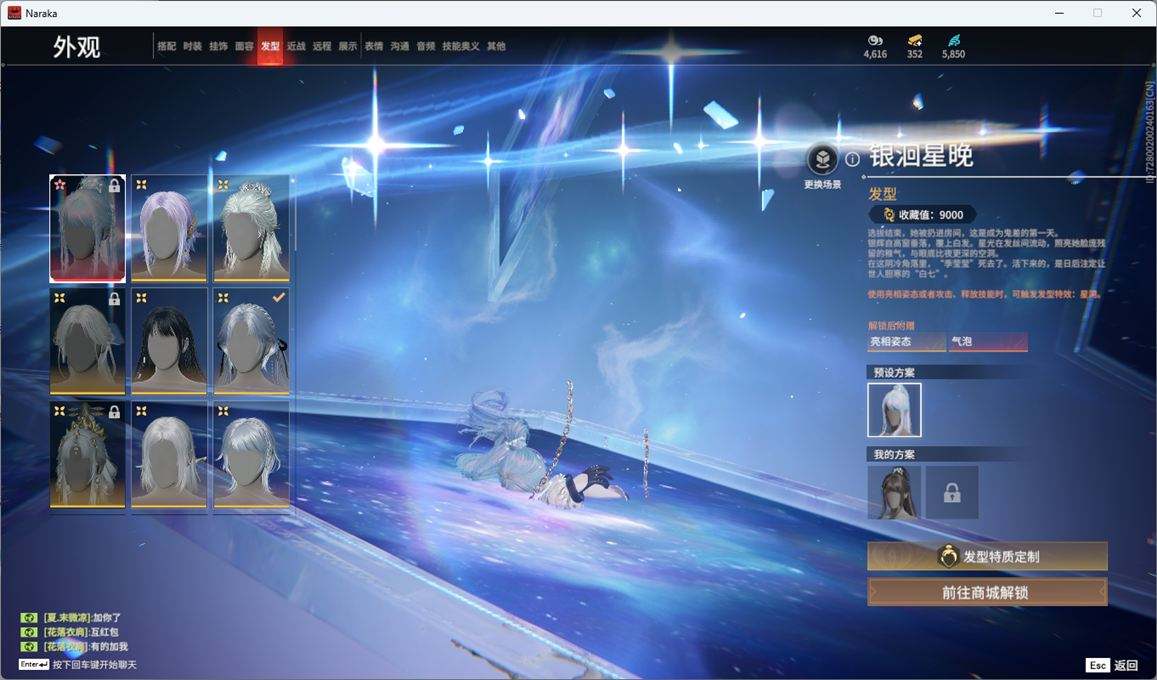Click the locked slot under 我的方案
This screenshot has height=680, width=1157.
click(x=951, y=492)
